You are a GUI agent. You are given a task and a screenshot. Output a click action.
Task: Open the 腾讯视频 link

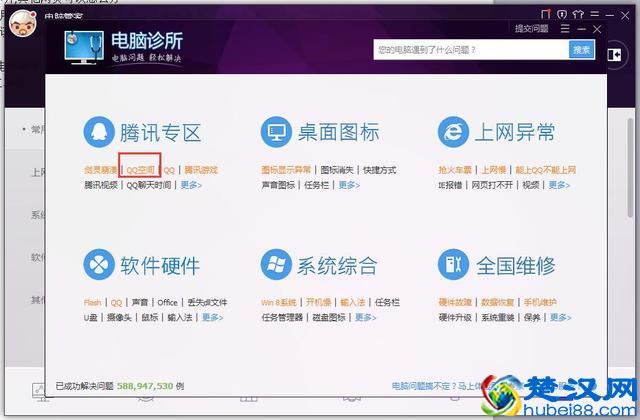[101, 185]
